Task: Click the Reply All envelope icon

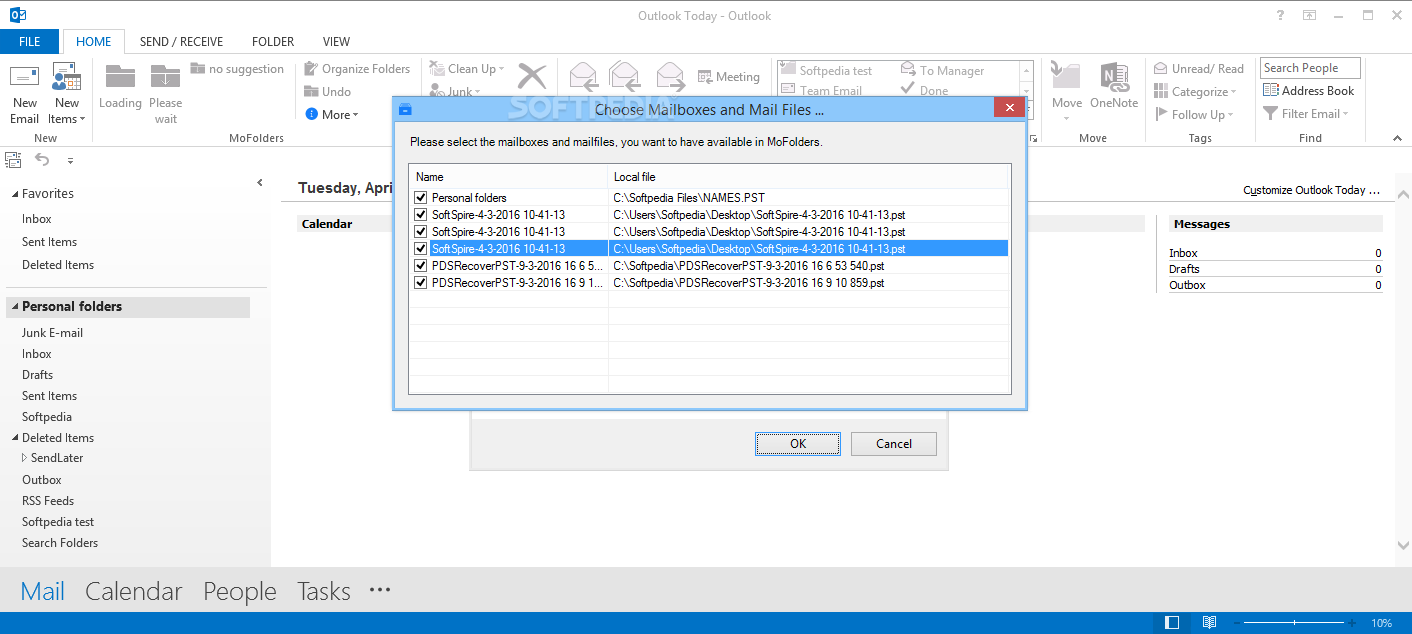Action: click(x=625, y=76)
